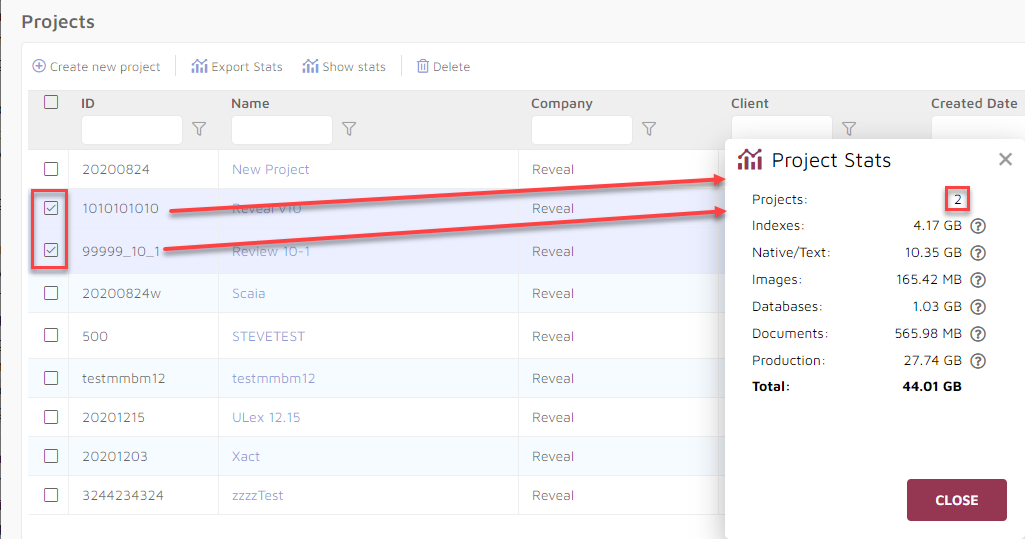The width and height of the screenshot is (1025, 539).
Task: Click the help icon next to Production
Action: click(x=978, y=361)
